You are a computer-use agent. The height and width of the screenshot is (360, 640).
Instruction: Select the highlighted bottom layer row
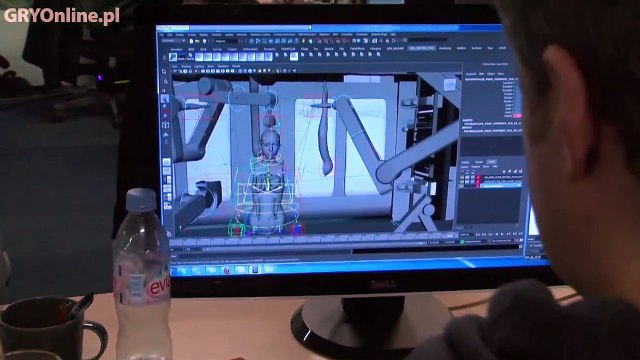[501, 186]
